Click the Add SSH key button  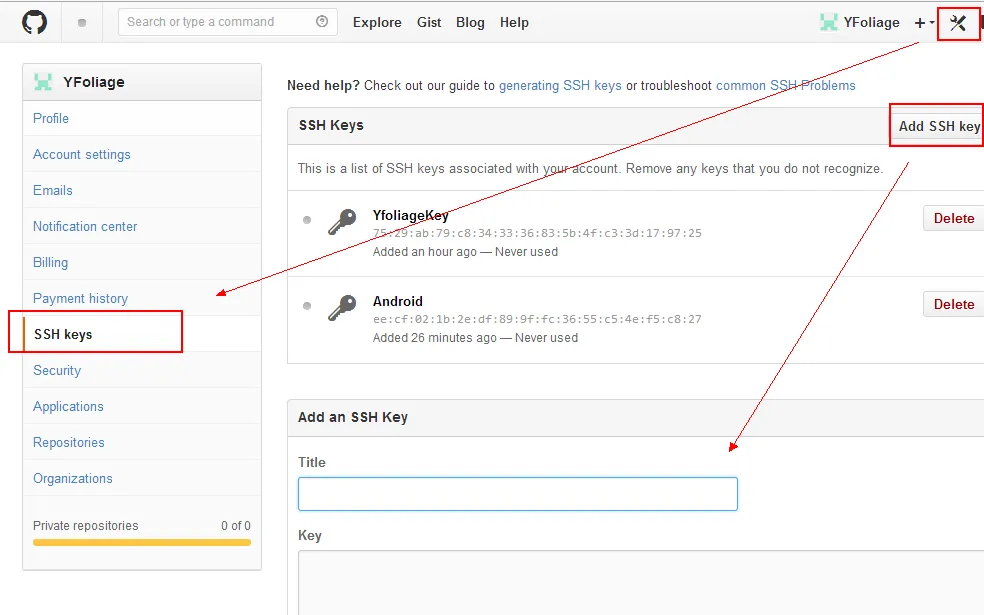[939, 126]
